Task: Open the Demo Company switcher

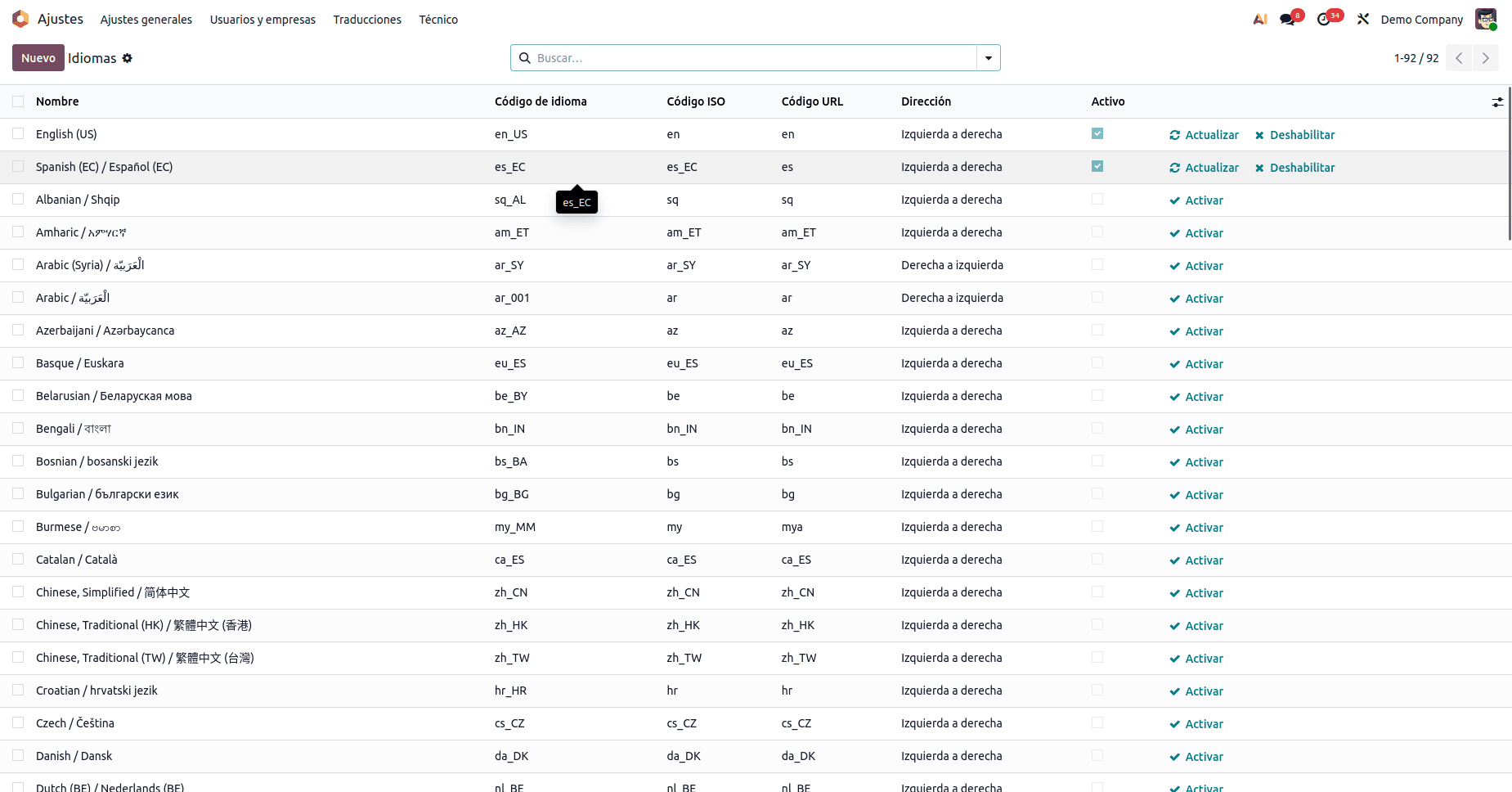Action: coord(1421,18)
